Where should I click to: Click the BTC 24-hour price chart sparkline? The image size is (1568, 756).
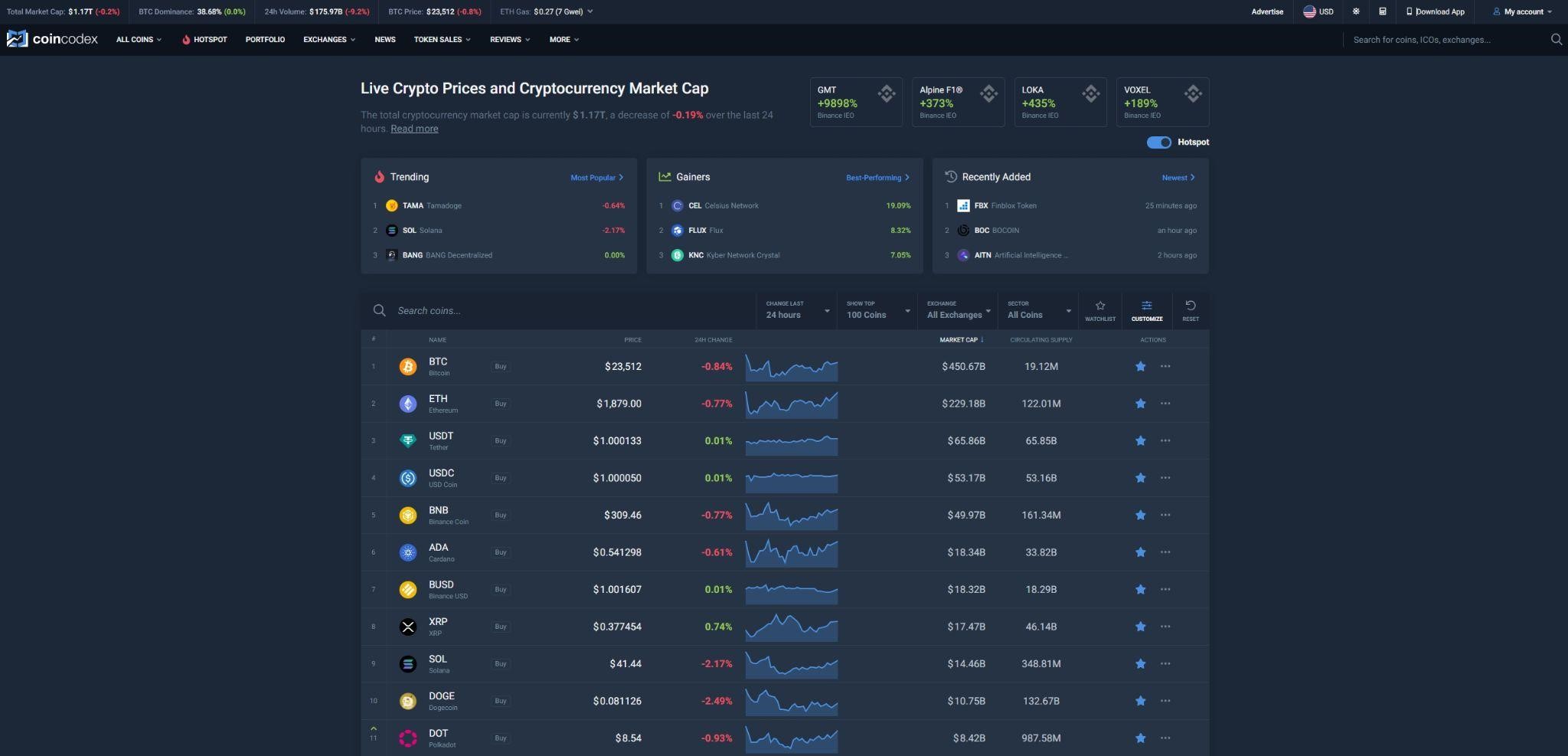(792, 367)
